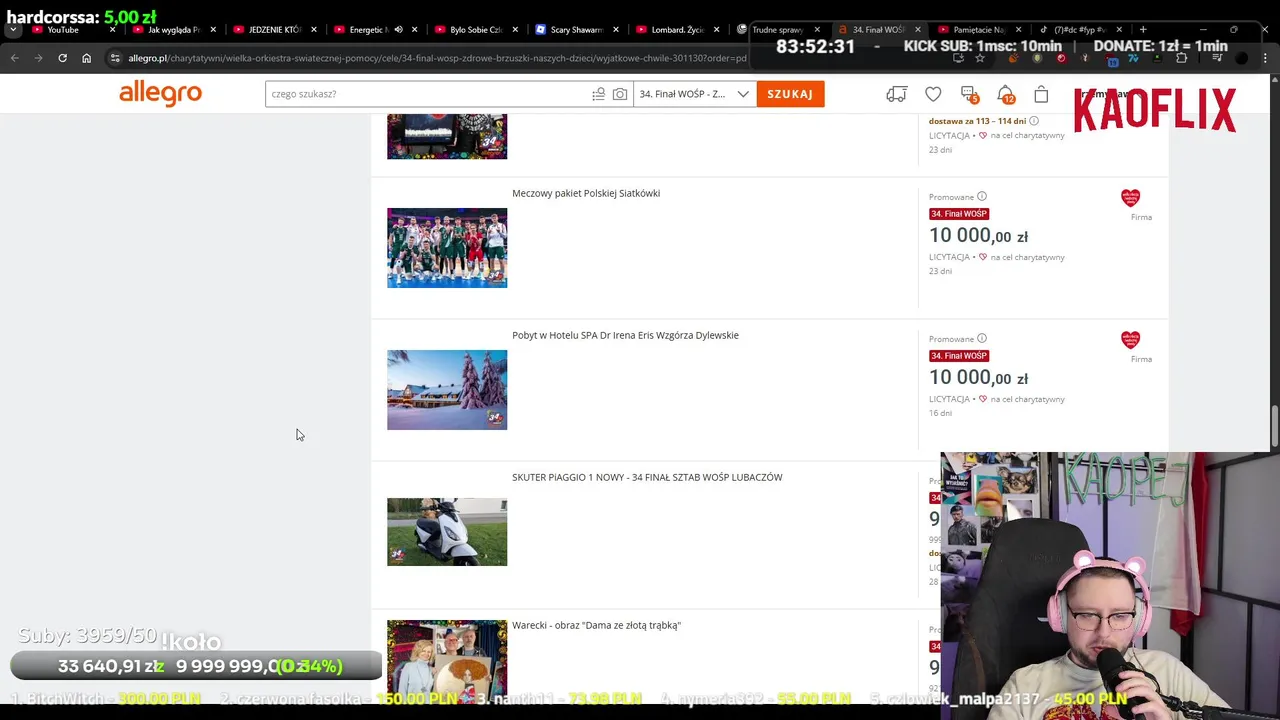Click the page vertical scrollbar thumb
Image resolution: width=1280 pixels, height=720 pixels.
pyautogui.click(x=1274, y=428)
